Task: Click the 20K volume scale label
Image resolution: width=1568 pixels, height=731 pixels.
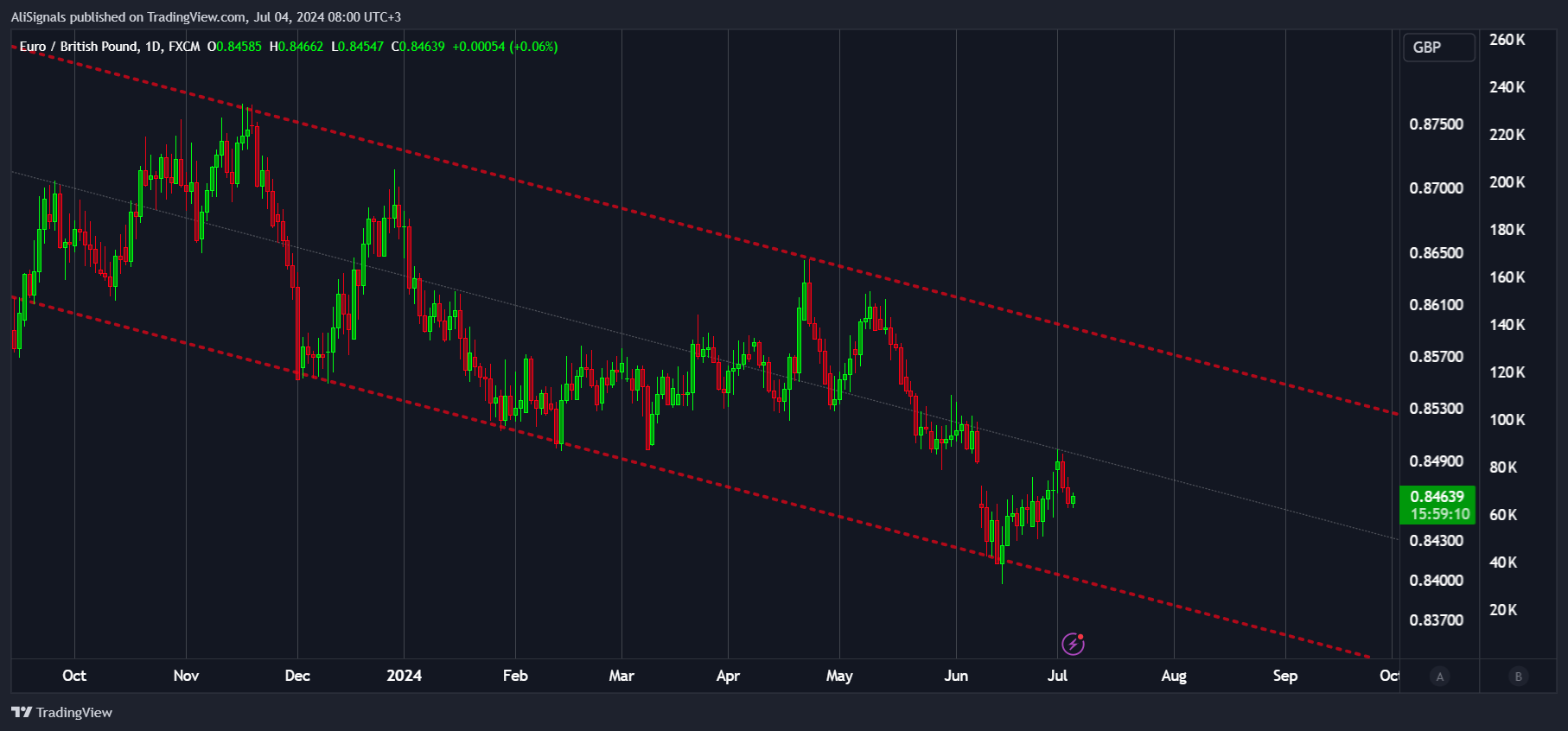Action: (1503, 610)
